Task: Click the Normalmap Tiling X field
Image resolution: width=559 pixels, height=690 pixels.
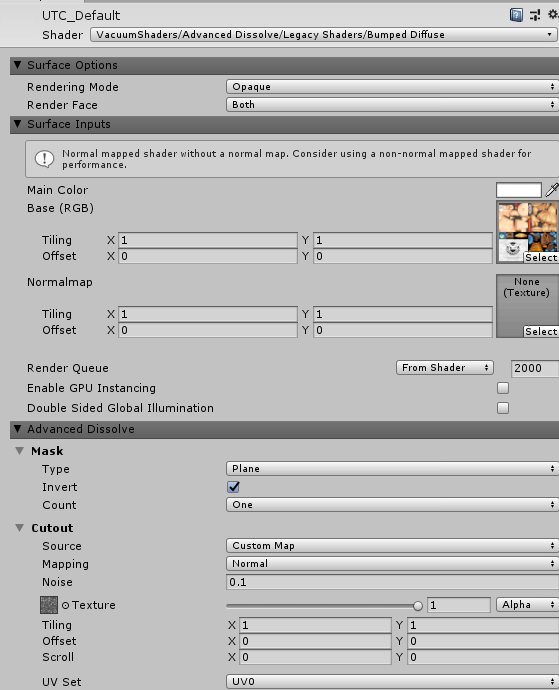Action: click(208, 314)
